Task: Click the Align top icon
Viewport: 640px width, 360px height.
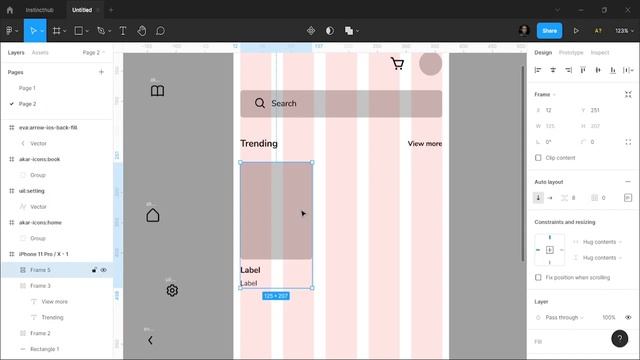Action: tap(583, 70)
